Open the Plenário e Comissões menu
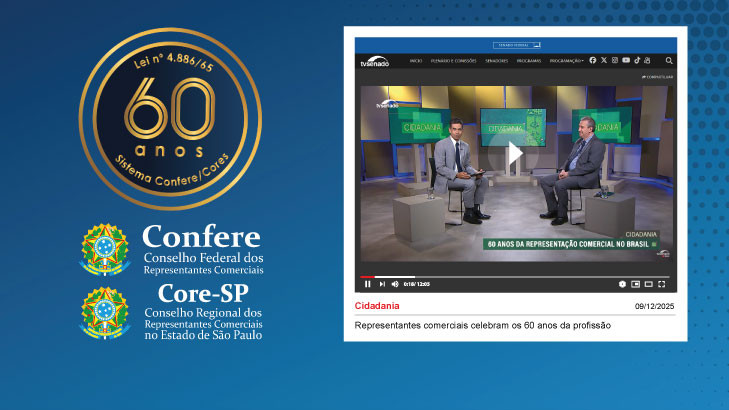The width and height of the screenshot is (729, 410). (x=454, y=61)
